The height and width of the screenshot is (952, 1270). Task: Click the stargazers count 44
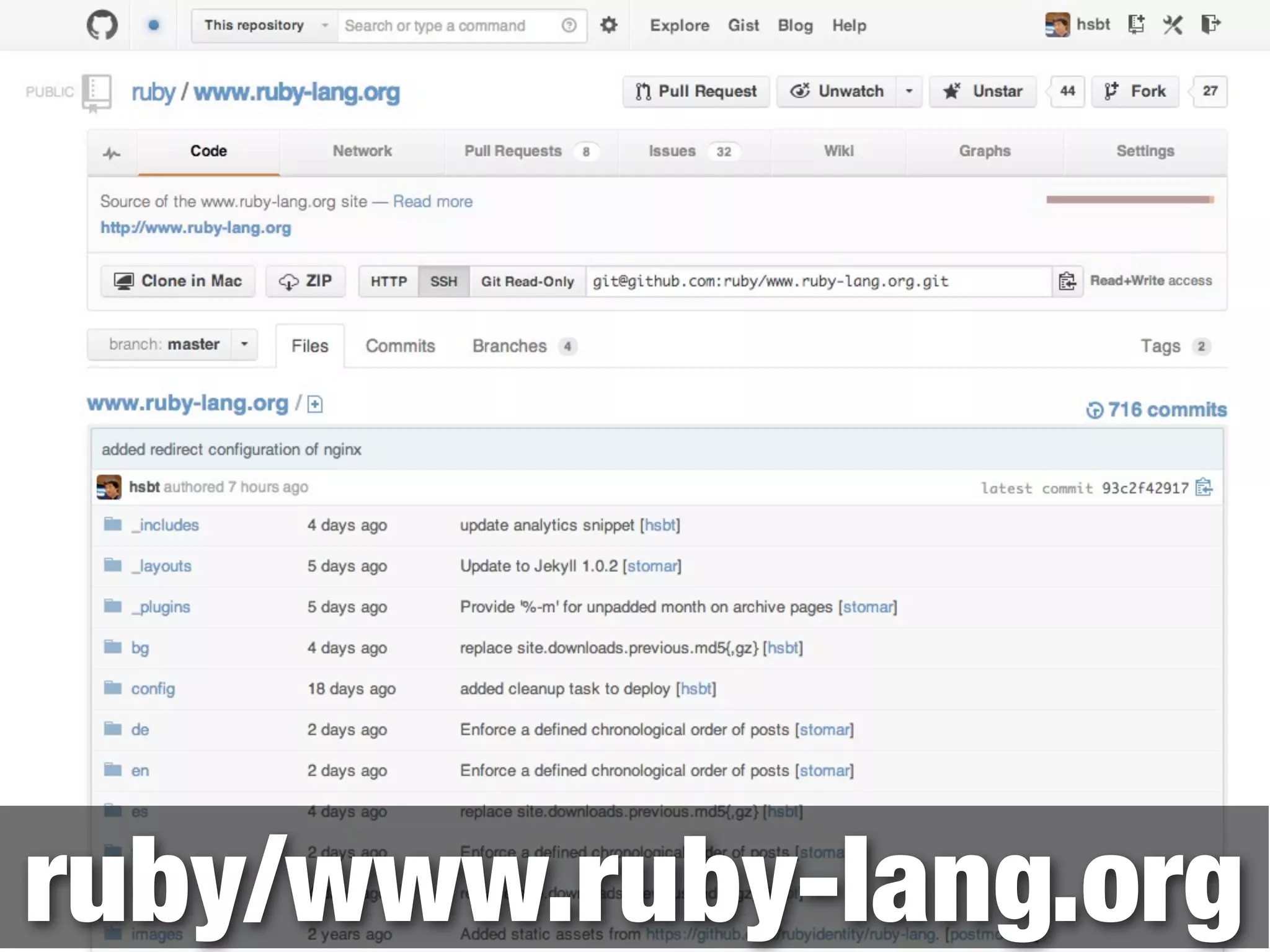(1067, 92)
